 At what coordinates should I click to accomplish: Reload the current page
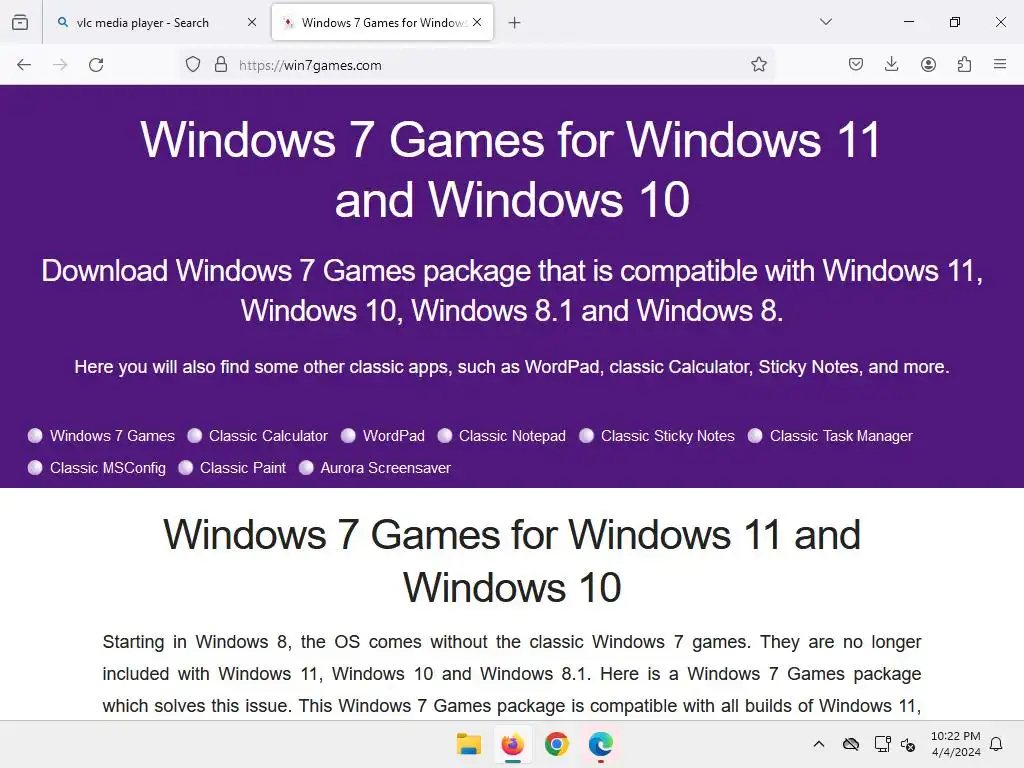coord(96,65)
